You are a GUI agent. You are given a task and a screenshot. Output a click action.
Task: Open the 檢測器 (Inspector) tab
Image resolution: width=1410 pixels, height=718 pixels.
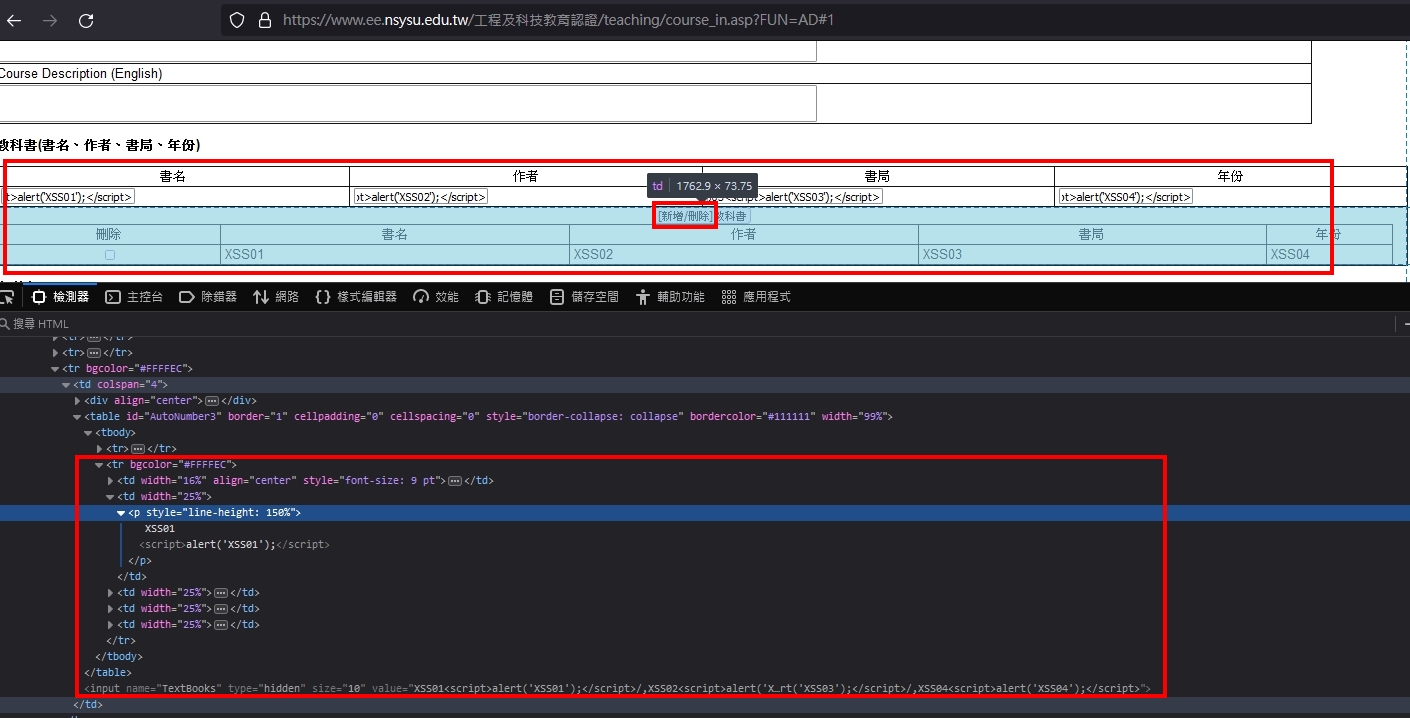coord(61,297)
